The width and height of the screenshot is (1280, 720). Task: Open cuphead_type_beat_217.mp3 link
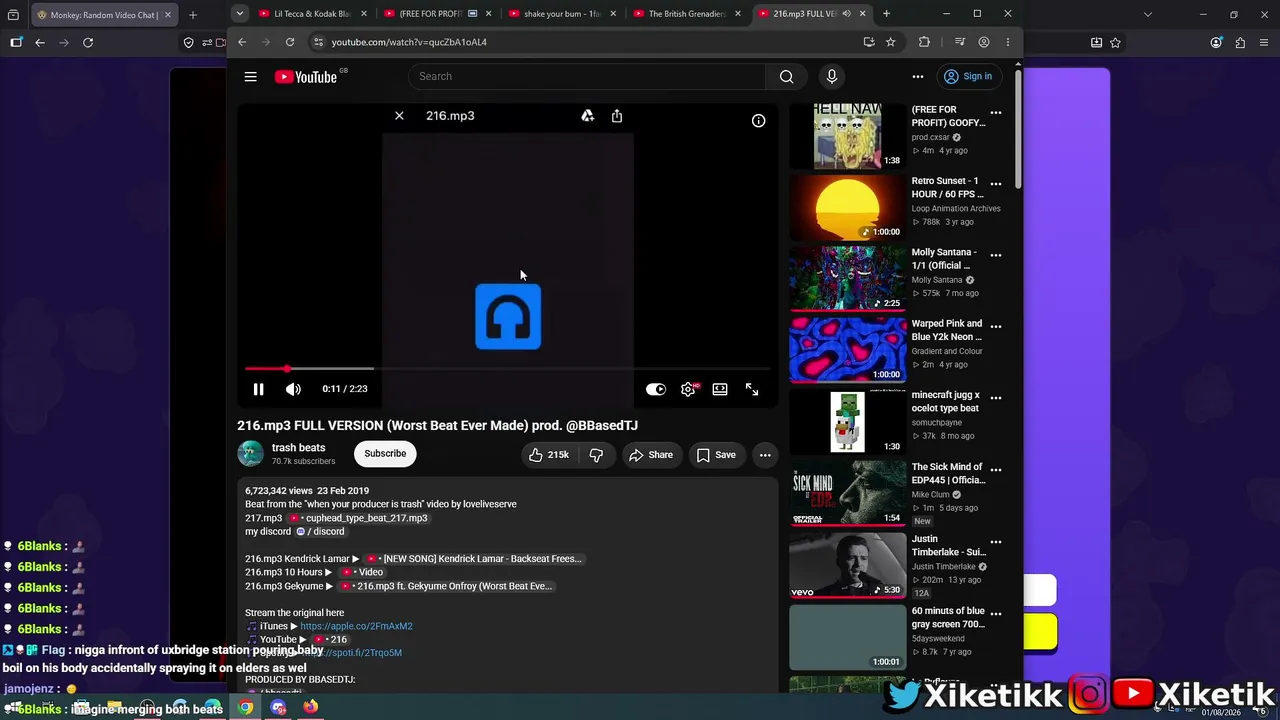[x=358, y=518]
